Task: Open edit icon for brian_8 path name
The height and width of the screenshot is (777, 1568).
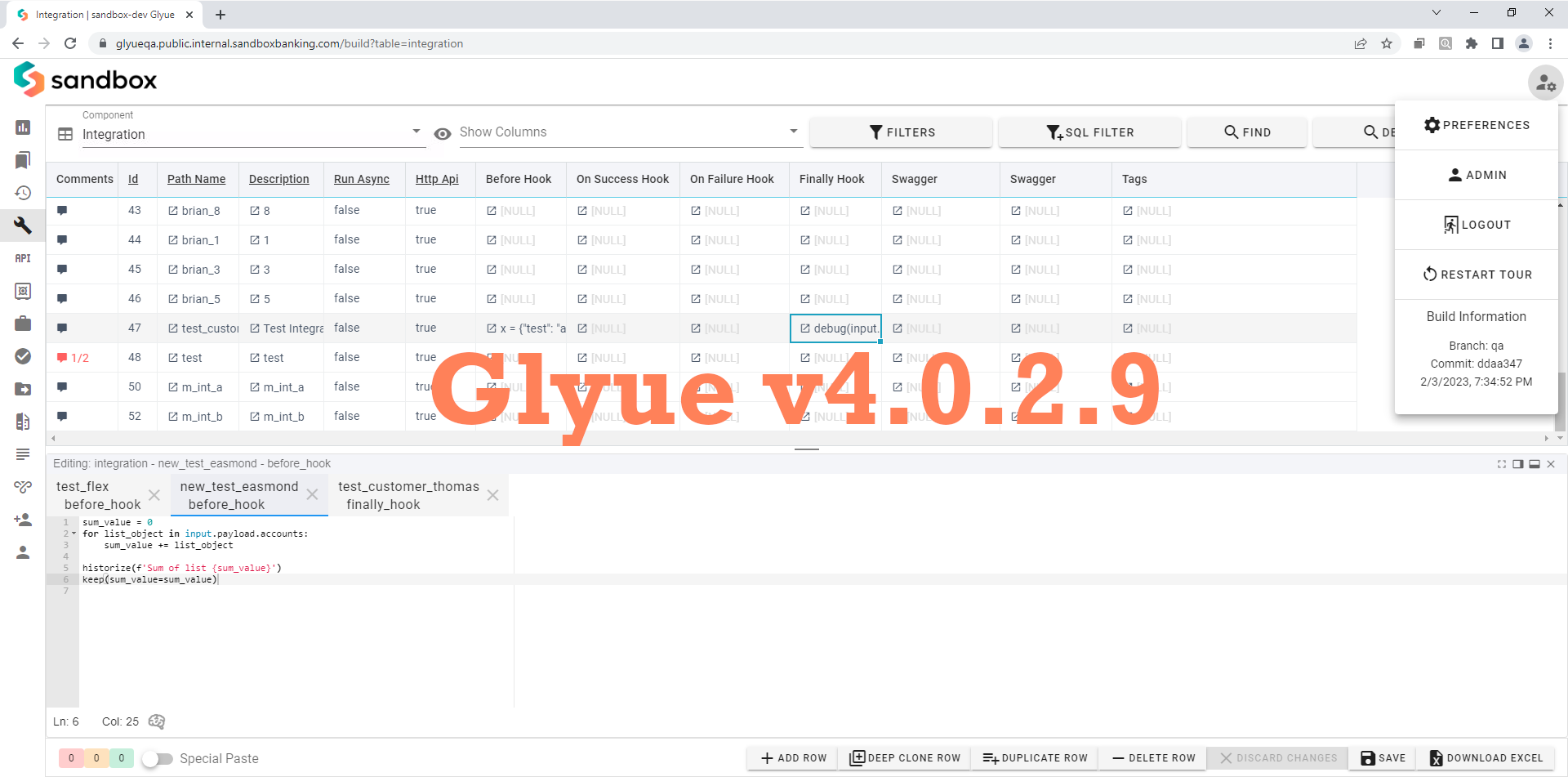Action: (173, 211)
